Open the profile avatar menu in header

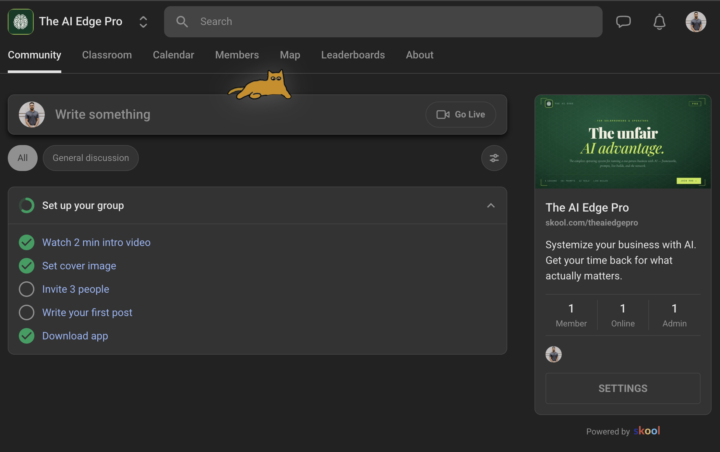[696, 22]
